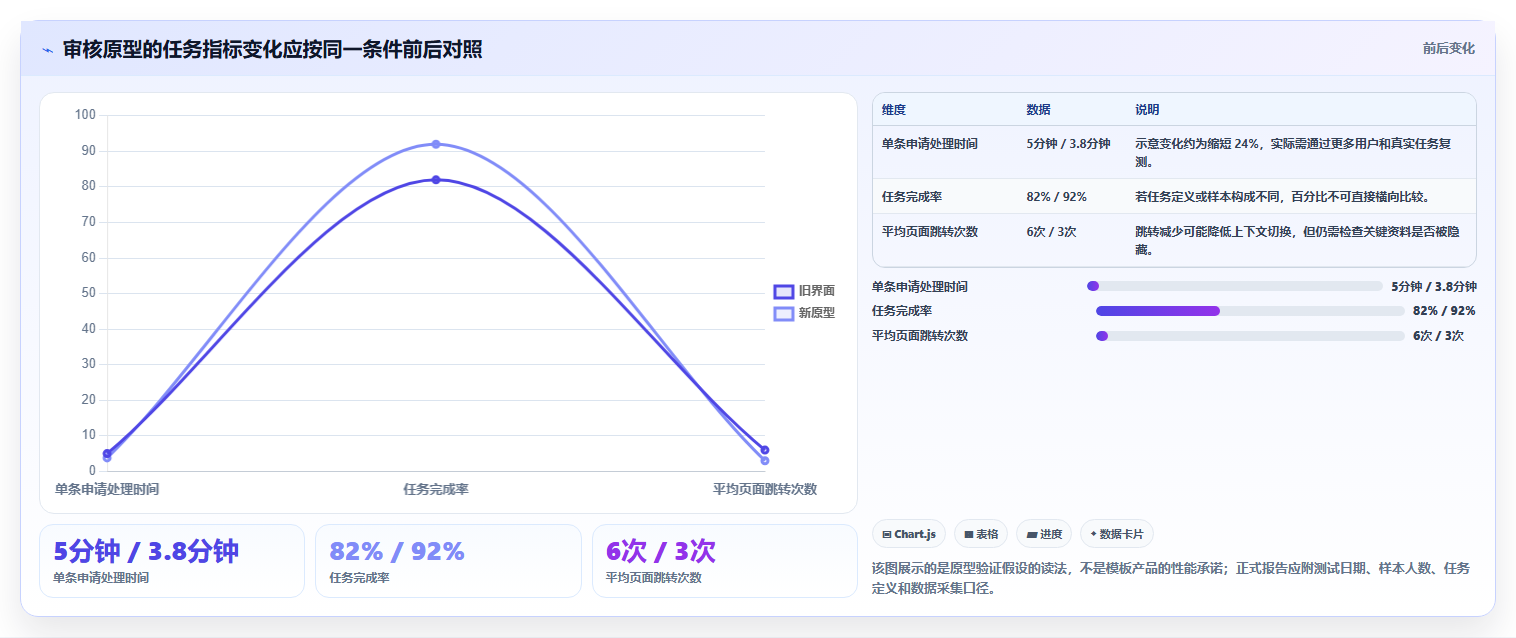
Task: Click the 数据 column header
Action: (x=1038, y=110)
